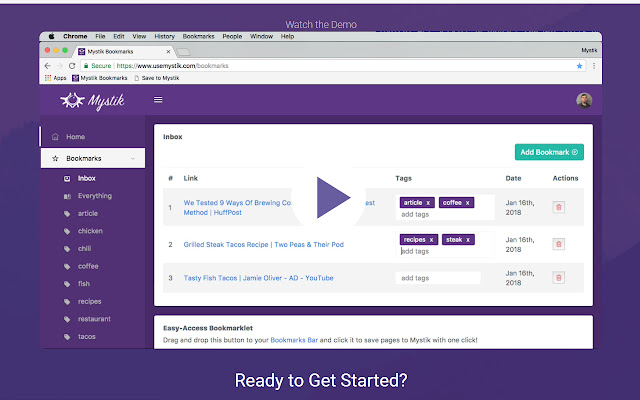This screenshot has width=640, height=400.
Task: Click the Add Bookmark button
Action: tap(549, 152)
